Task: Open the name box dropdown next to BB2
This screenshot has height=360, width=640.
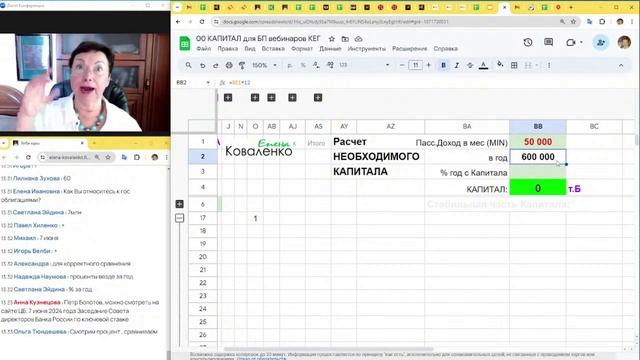Action: coord(208,82)
